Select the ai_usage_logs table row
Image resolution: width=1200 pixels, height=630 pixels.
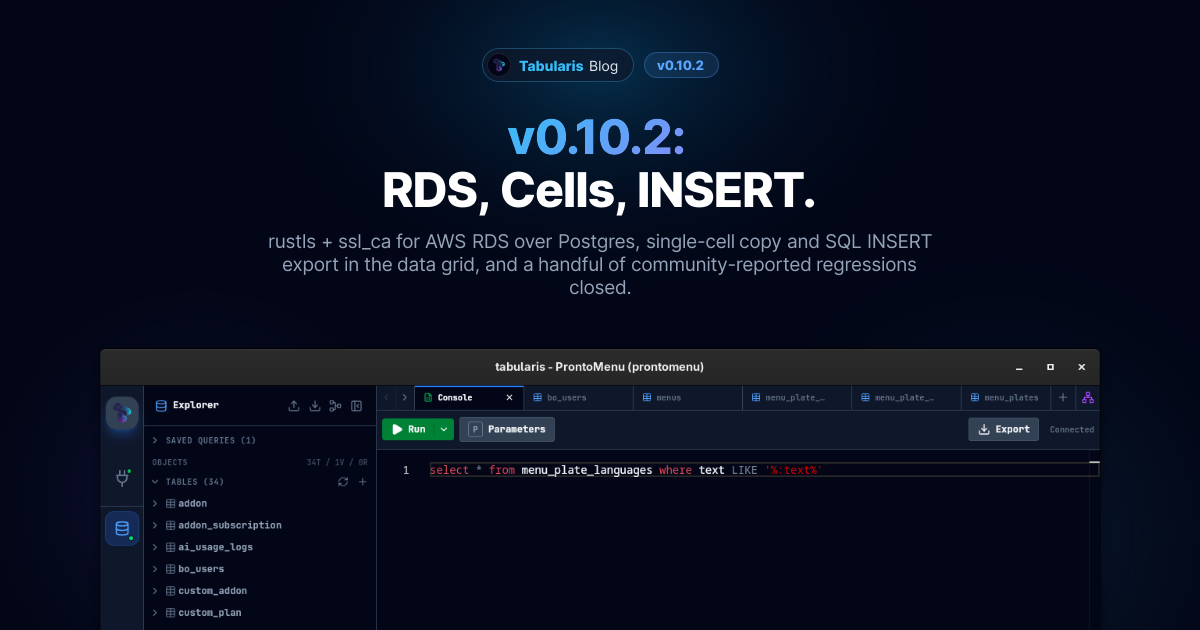[209, 547]
